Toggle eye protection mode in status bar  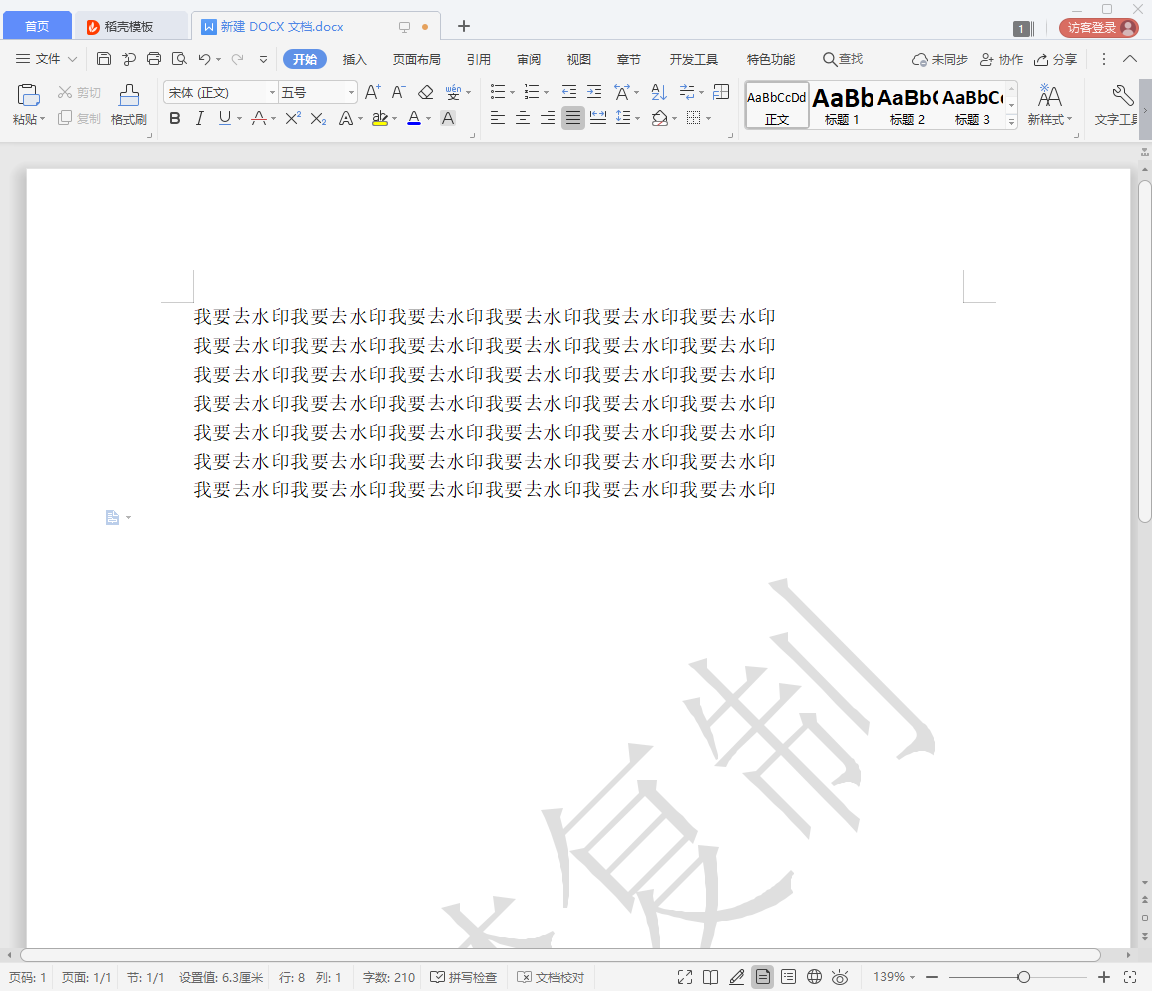pyautogui.click(x=840, y=977)
